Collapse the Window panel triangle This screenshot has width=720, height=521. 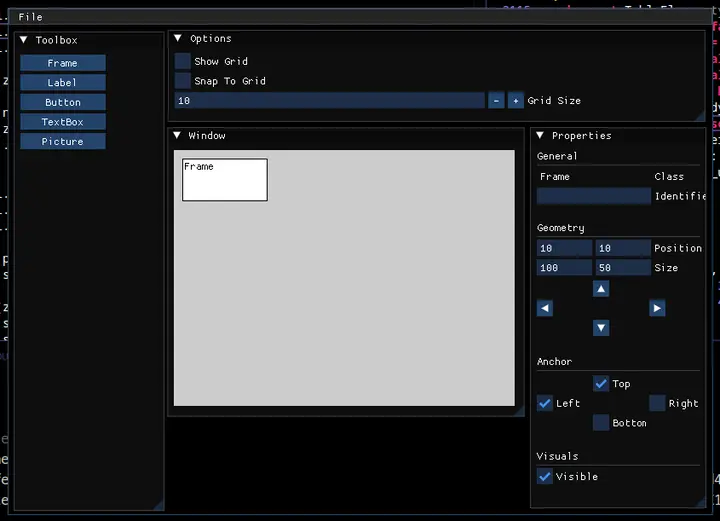177,135
